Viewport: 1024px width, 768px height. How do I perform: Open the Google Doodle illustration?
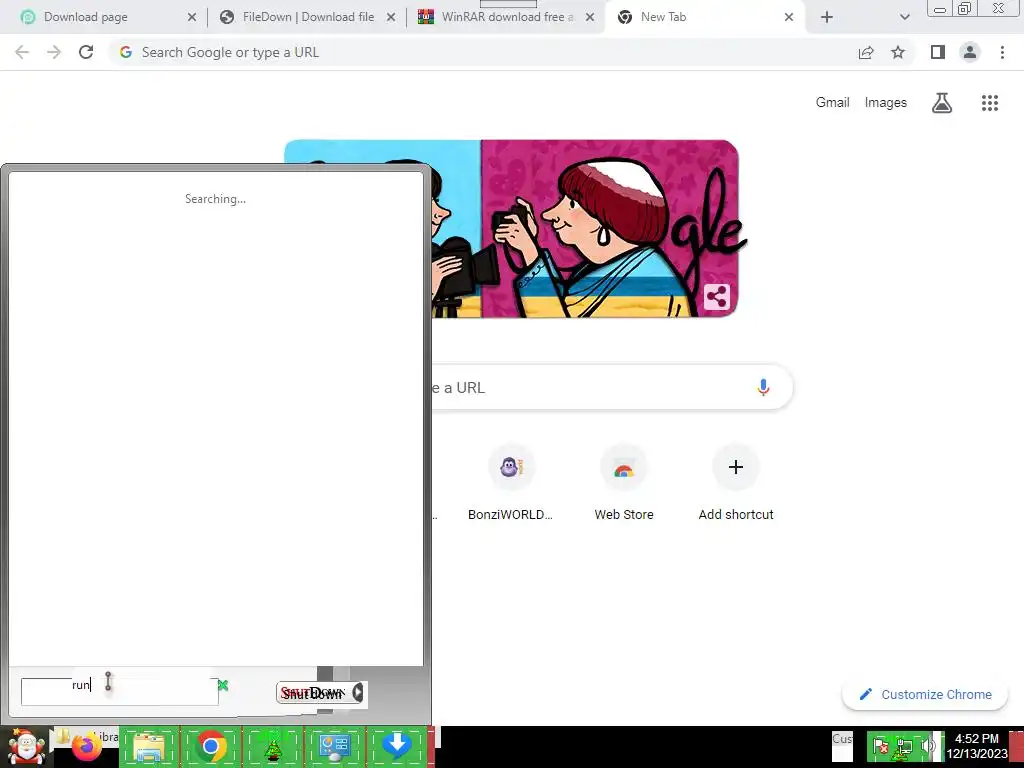pos(584,229)
